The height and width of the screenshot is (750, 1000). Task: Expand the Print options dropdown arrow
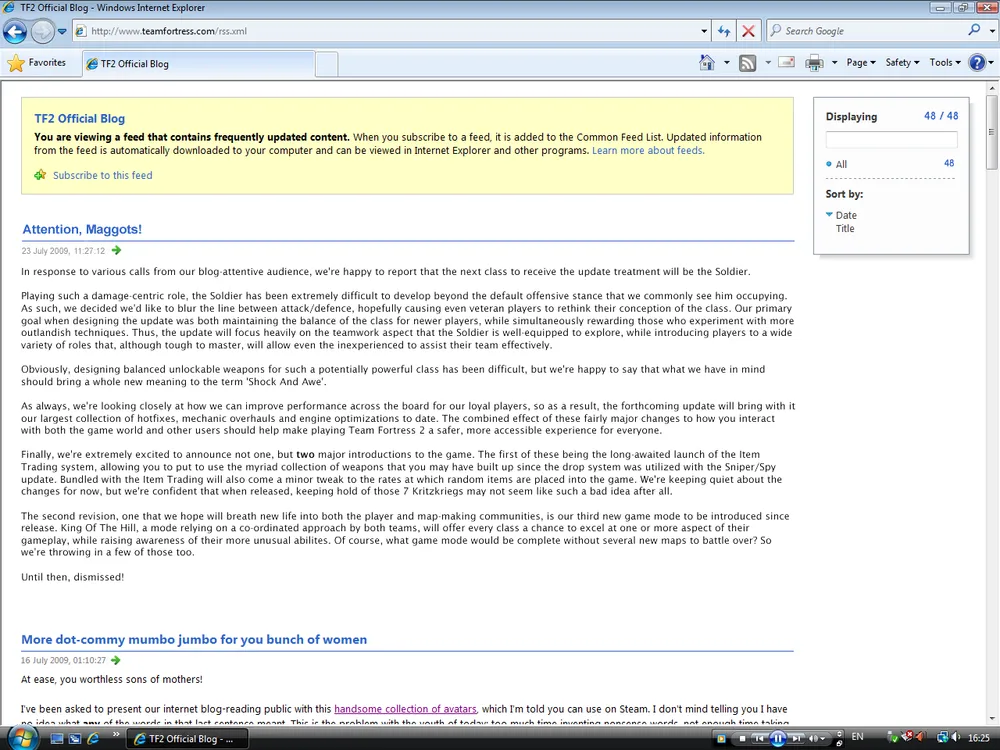coord(834,62)
